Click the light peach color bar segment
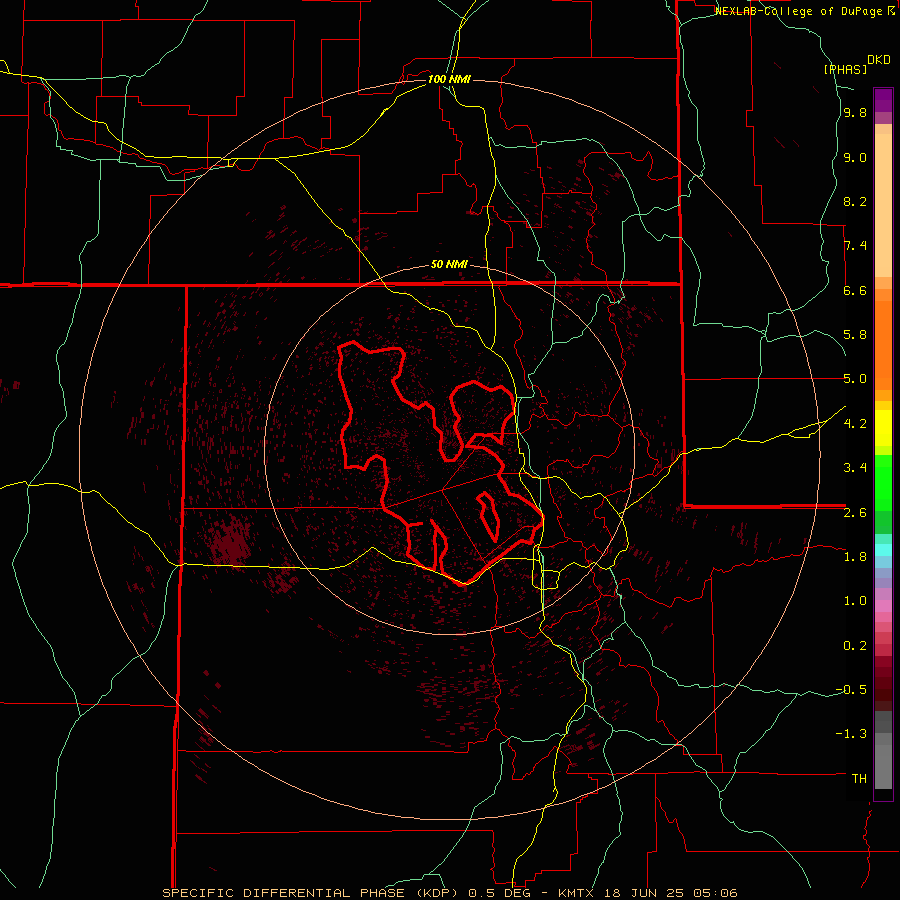The height and width of the screenshot is (900, 900). (883, 205)
